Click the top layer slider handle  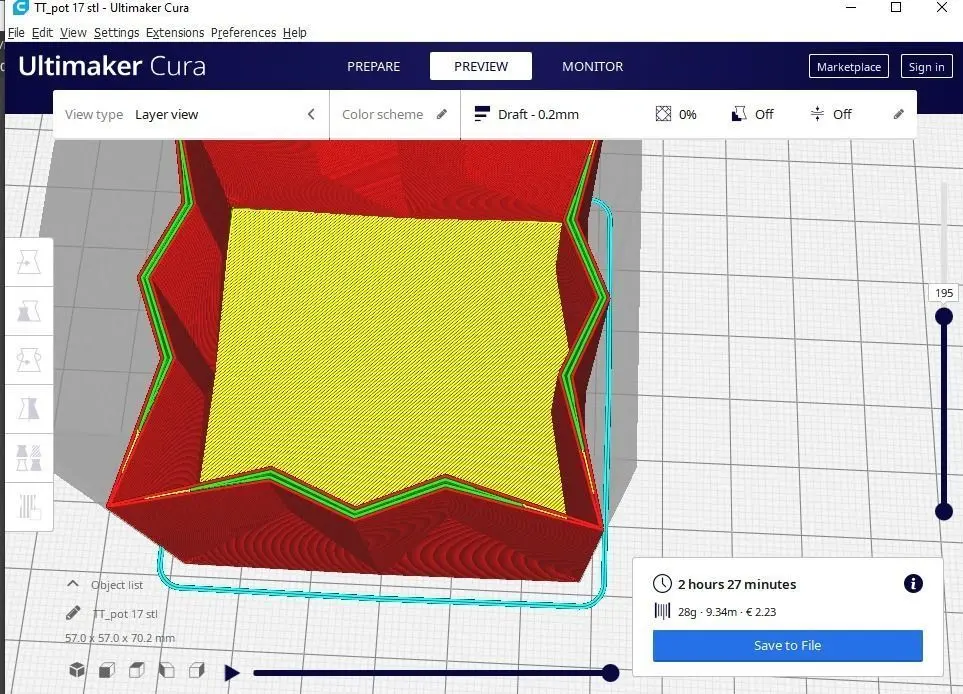tap(944, 316)
